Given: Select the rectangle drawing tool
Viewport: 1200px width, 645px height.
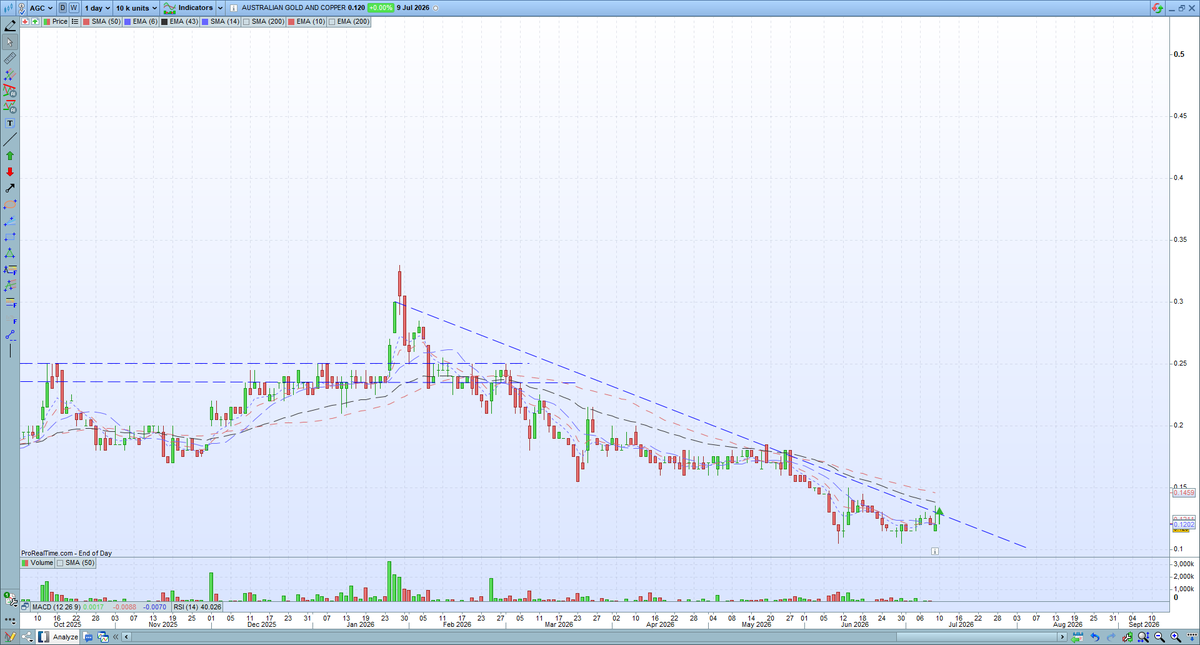Looking at the screenshot, I should 10,237.
